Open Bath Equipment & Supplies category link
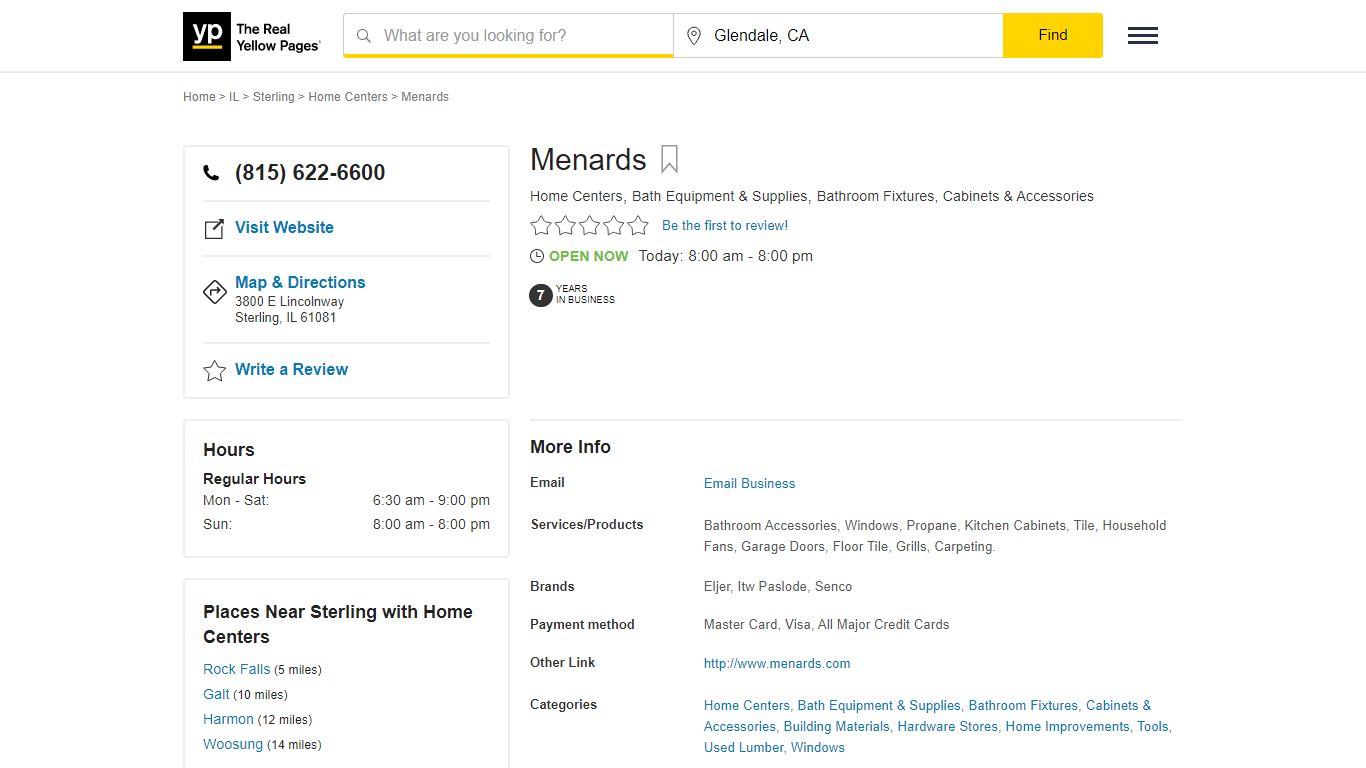 (x=879, y=705)
